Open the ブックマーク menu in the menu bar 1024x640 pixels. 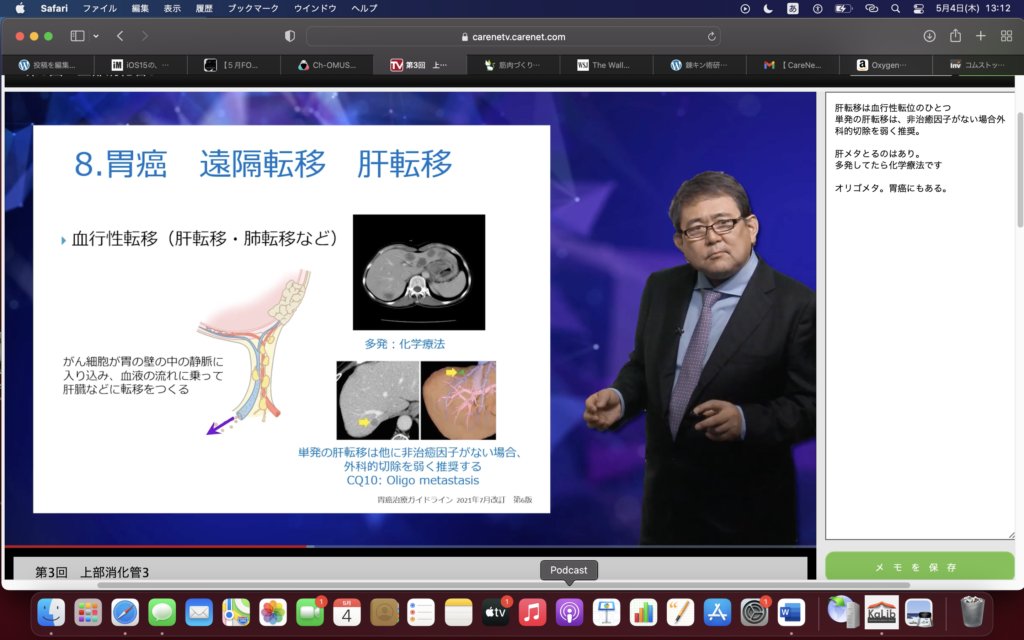point(252,8)
